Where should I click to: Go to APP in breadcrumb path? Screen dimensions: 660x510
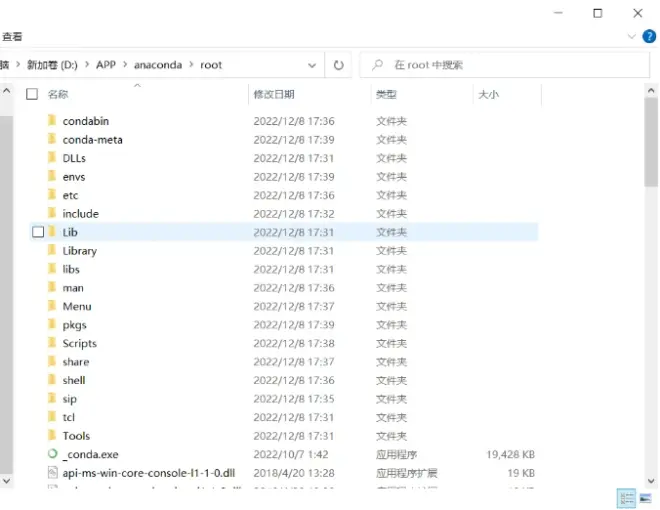tap(106, 65)
